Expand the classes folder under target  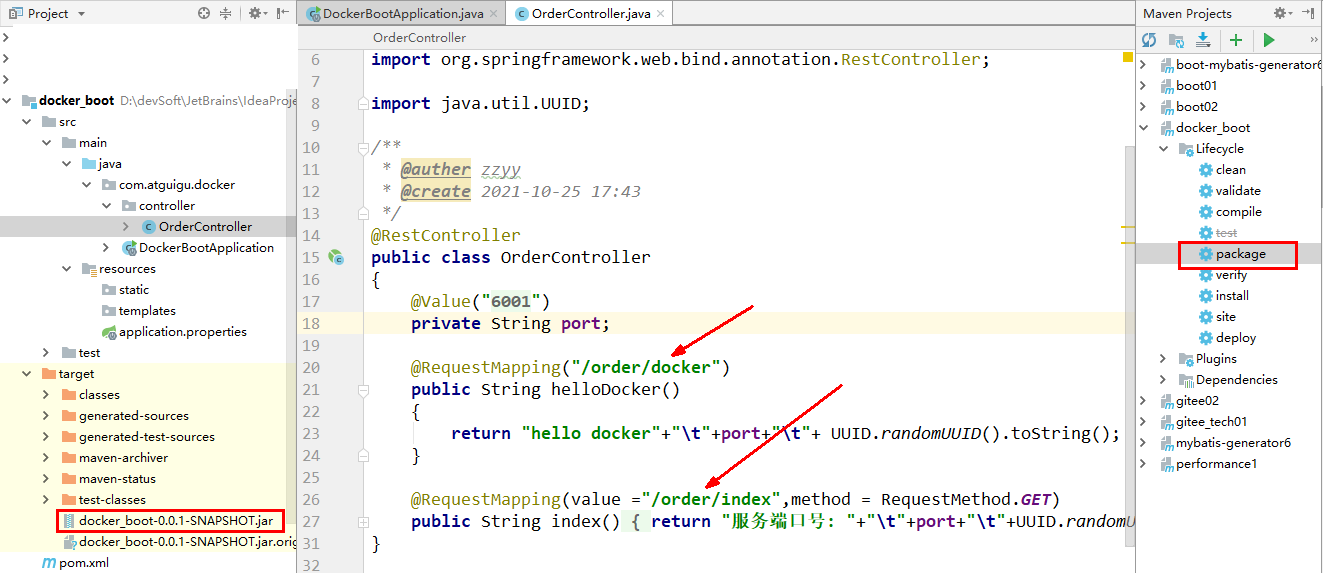point(46,395)
